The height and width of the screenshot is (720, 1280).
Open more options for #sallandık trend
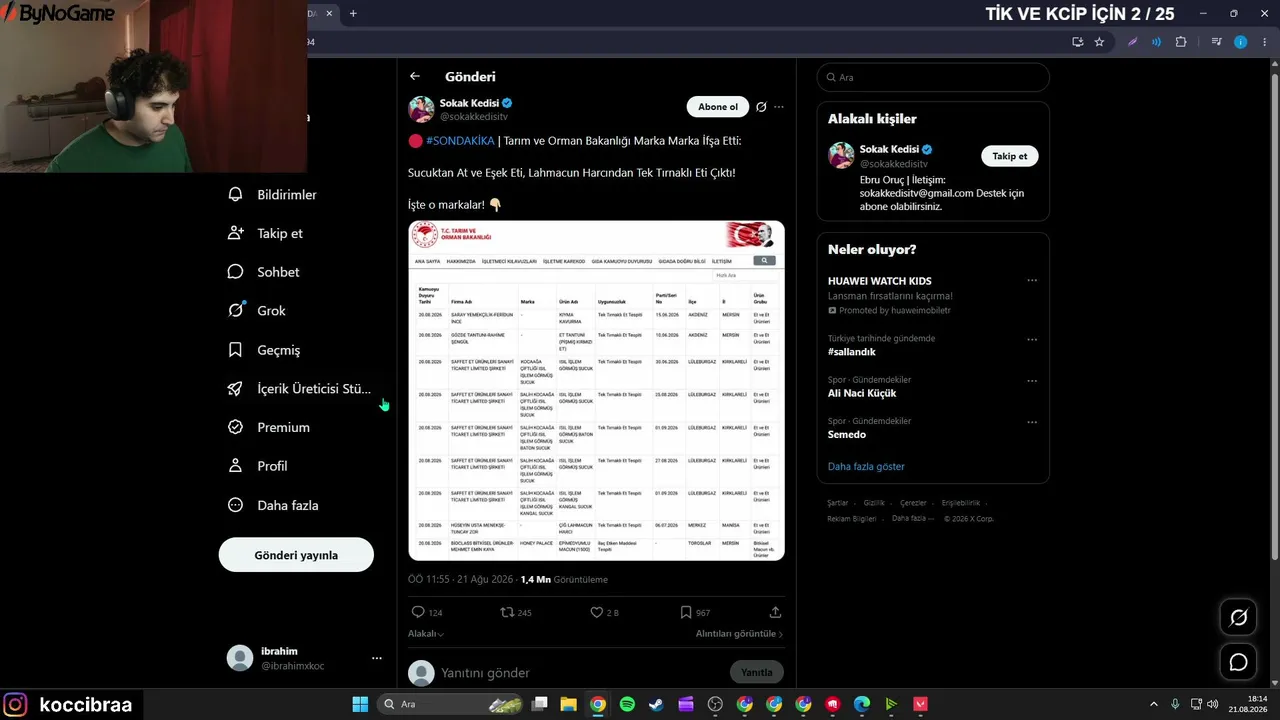pos(1032,340)
